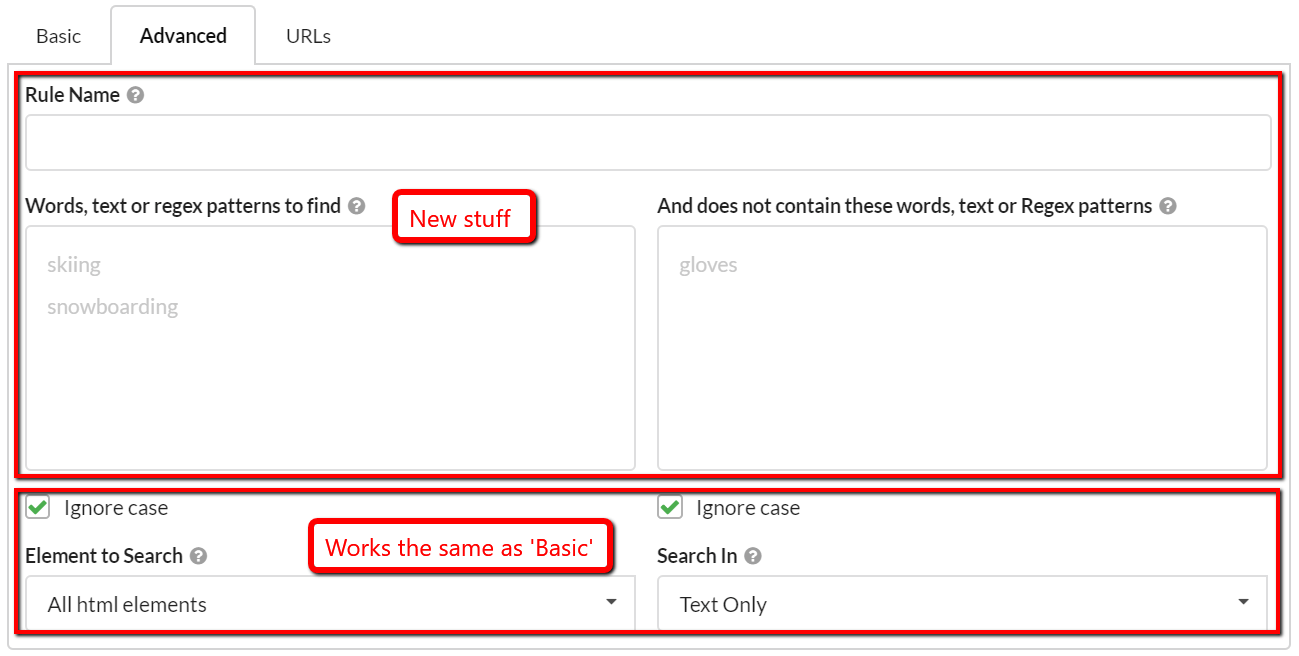This screenshot has height=656, width=1299.
Task: Open the Text Only dropdown
Action: point(962,604)
